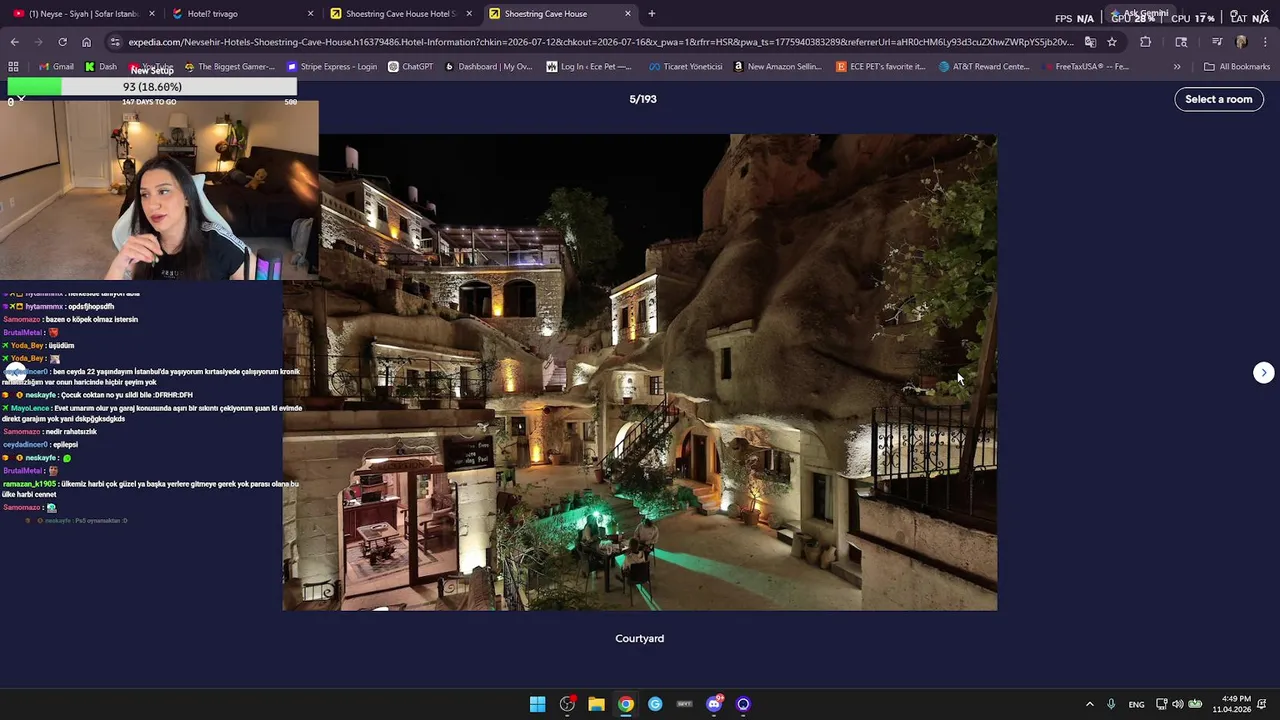Open the AT&T Reward Cente... bookmark
The height and width of the screenshot is (720, 1280).
pos(984,67)
